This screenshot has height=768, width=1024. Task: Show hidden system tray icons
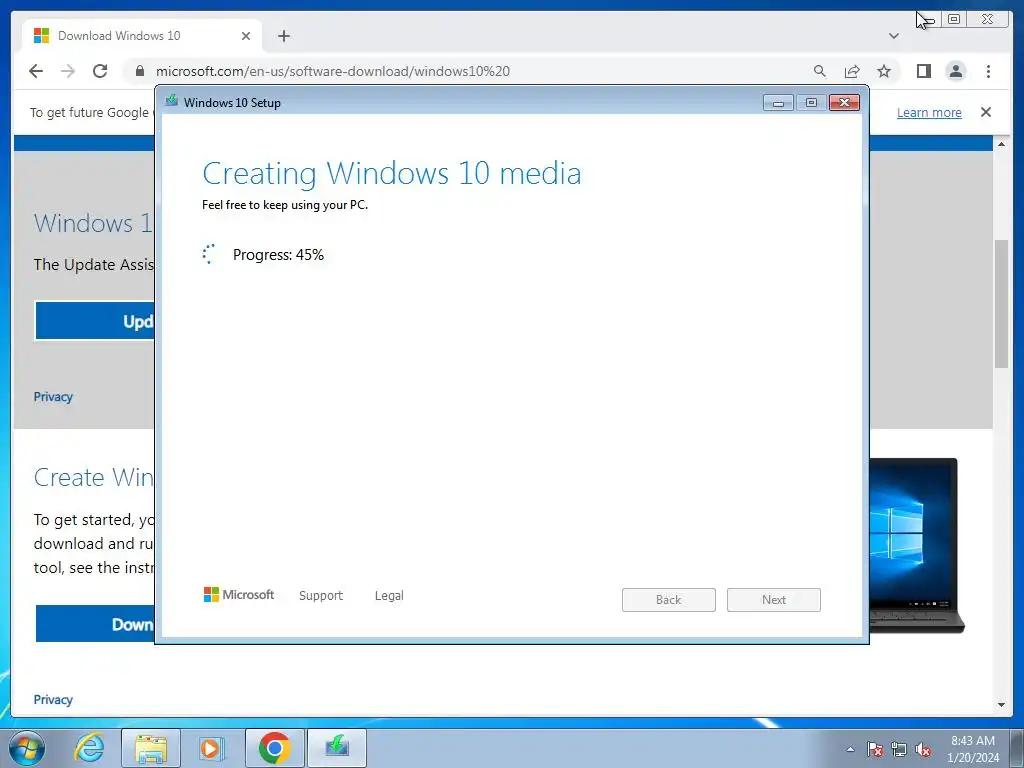coord(850,749)
